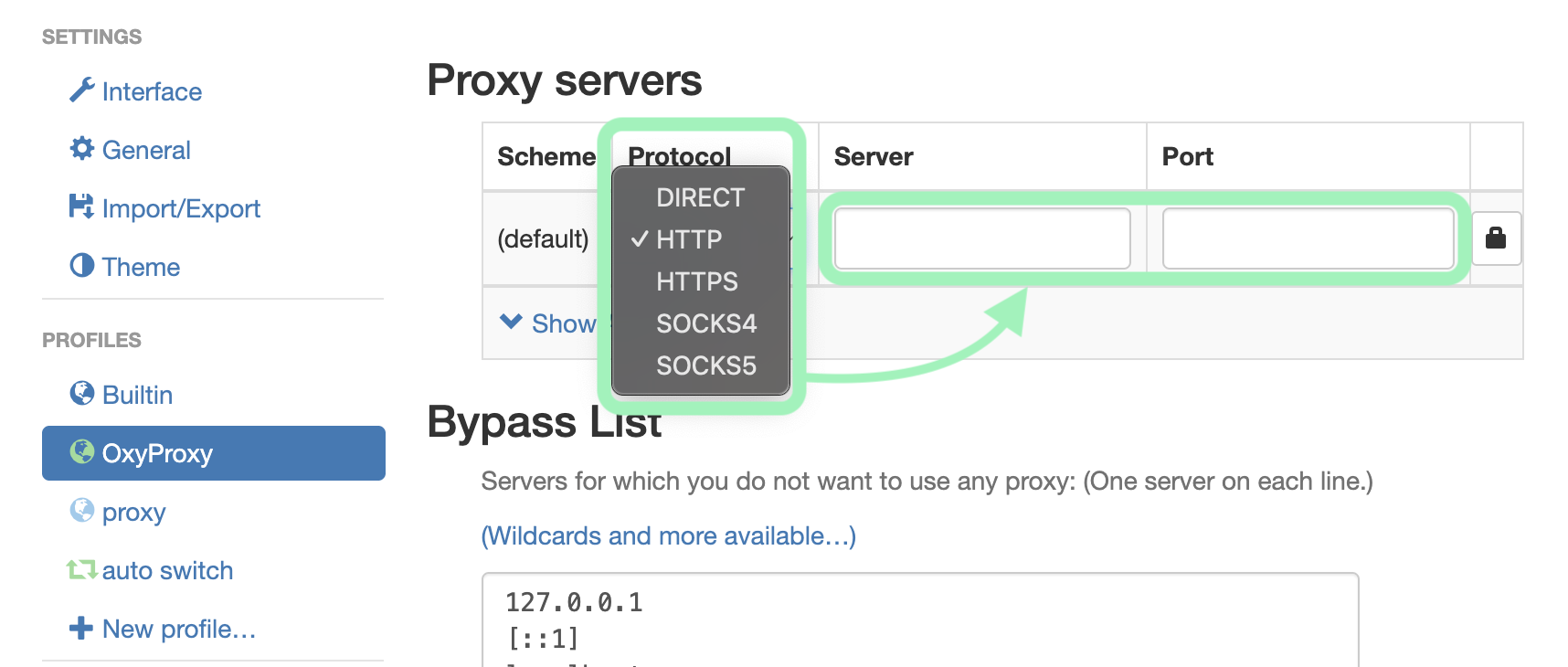
Task: Click the wrench icon beside Interface
Action: click(x=81, y=90)
